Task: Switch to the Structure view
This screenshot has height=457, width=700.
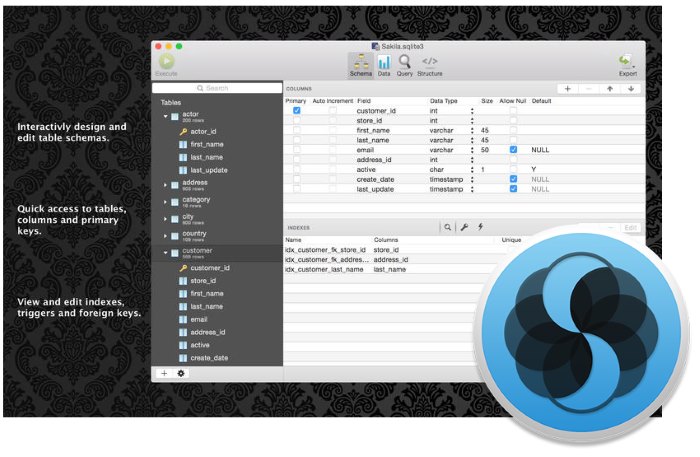Action: pyautogui.click(x=429, y=66)
